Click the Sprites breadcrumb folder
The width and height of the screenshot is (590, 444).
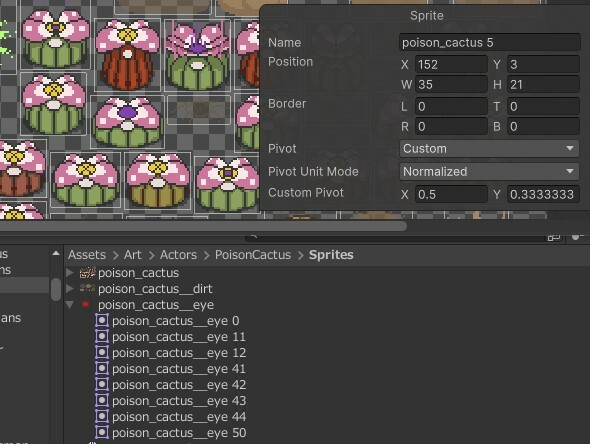coord(331,255)
